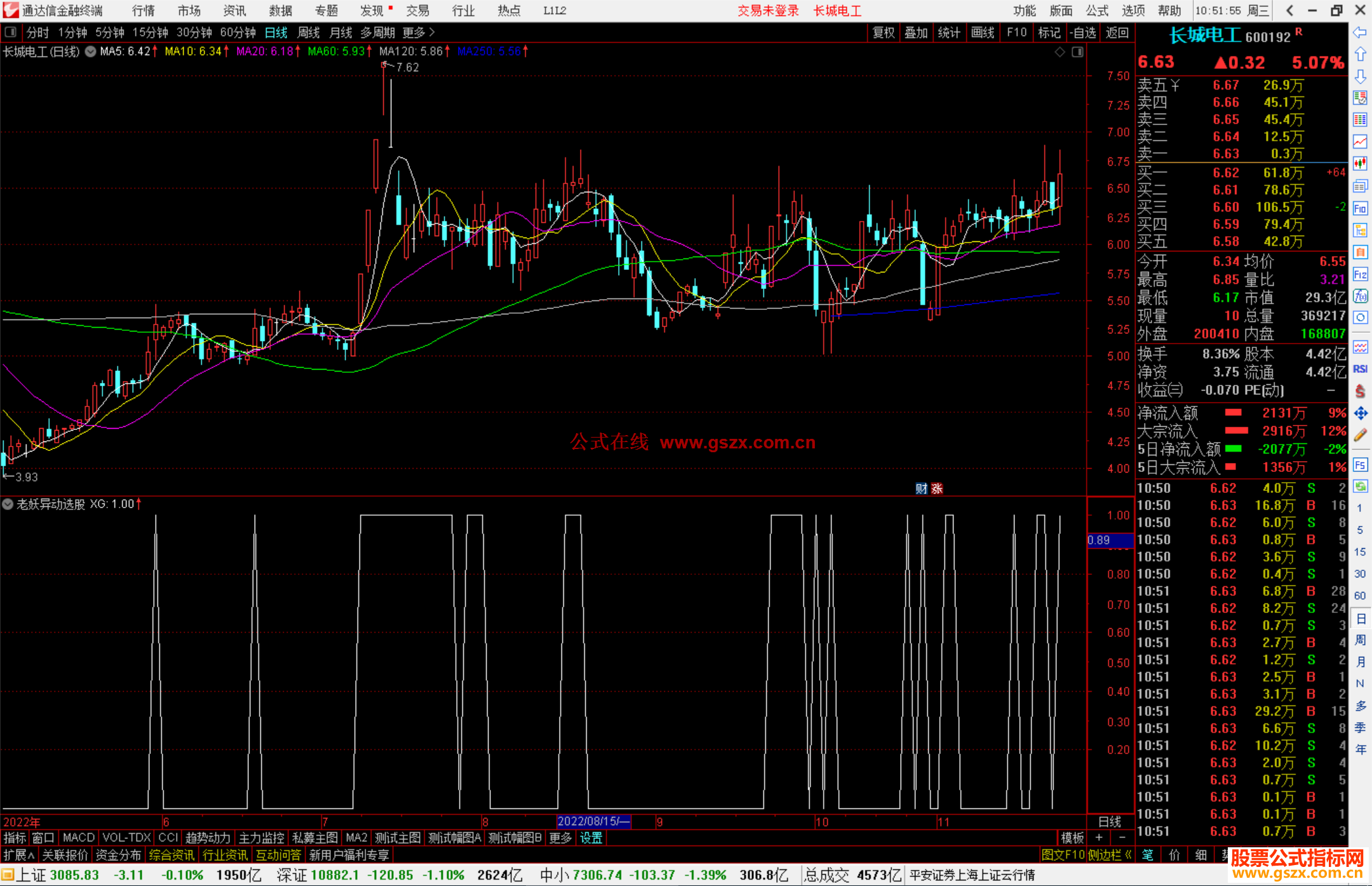Screen dimensions: 1372x886
Task: Switch to 周 weekly period in sidebar
Action: point(1360,640)
